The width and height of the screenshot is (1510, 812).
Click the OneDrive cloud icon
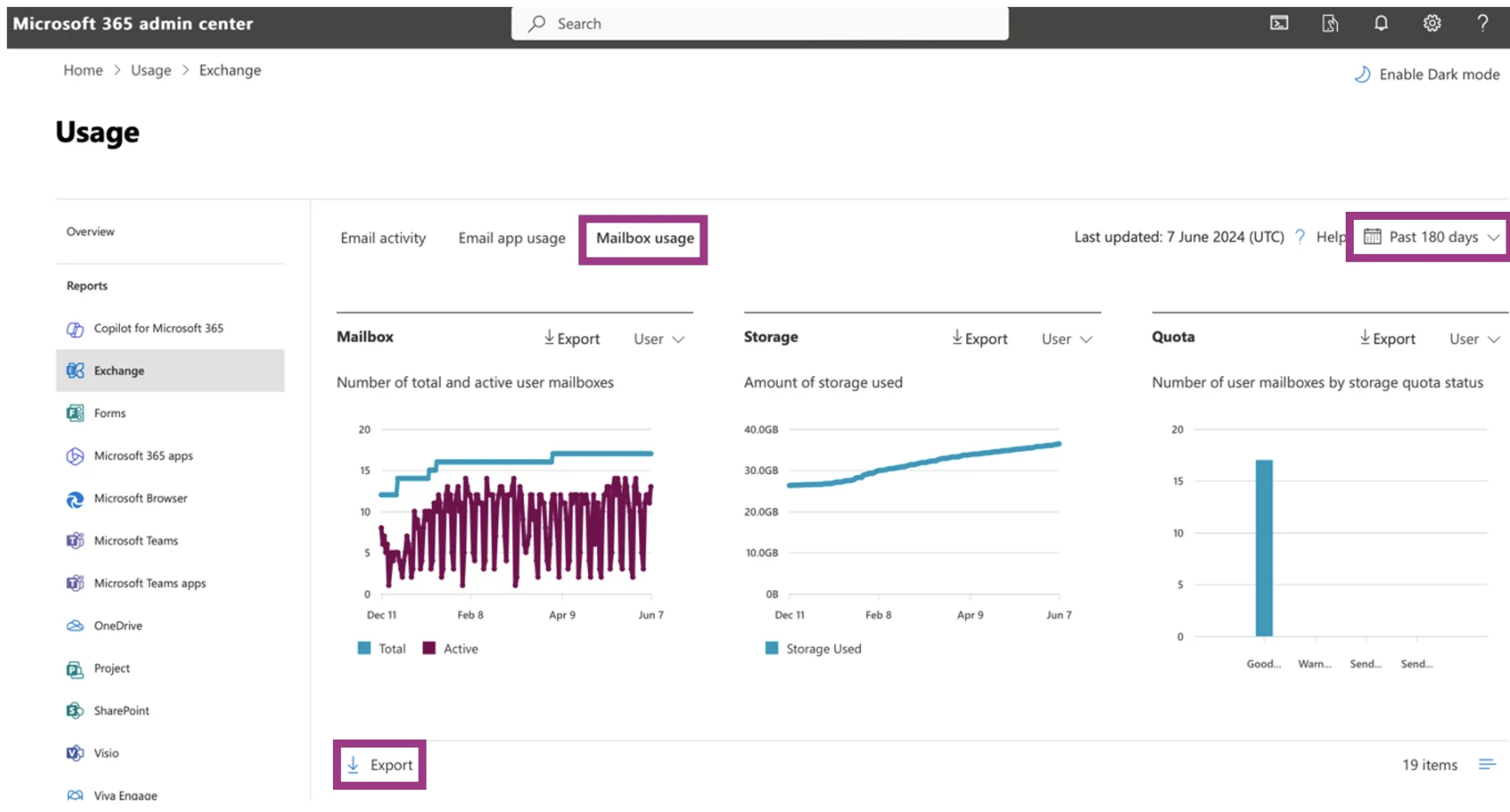point(75,626)
